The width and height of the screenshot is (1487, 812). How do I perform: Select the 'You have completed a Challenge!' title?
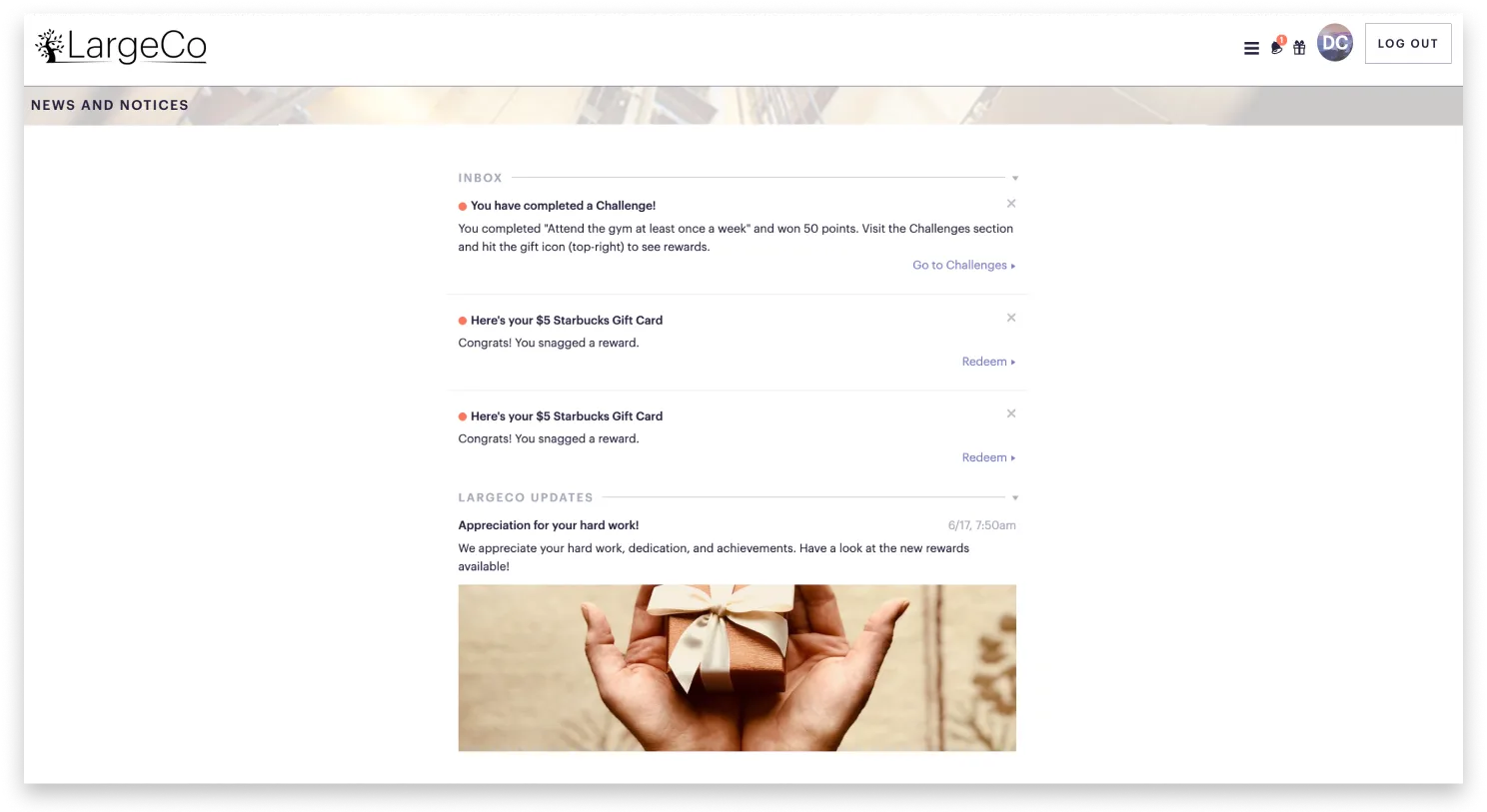click(x=563, y=206)
